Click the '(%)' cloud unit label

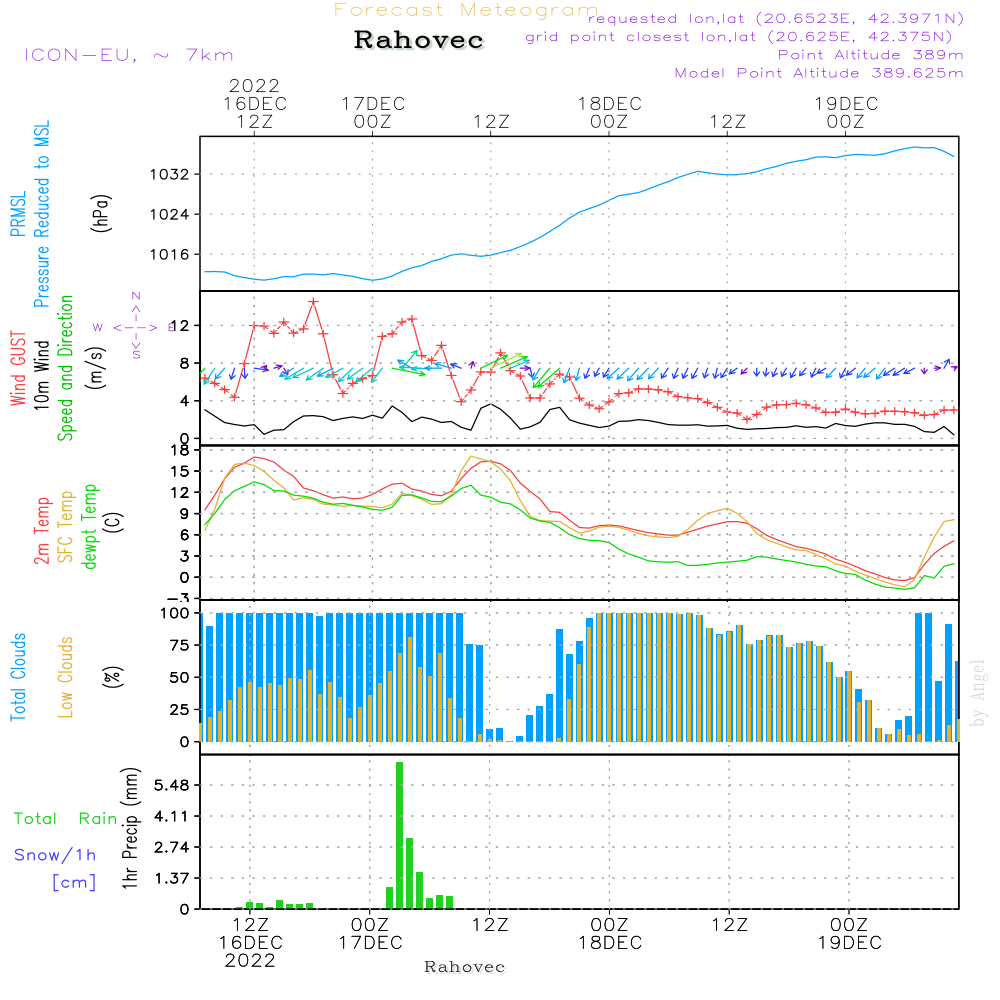point(113,677)
